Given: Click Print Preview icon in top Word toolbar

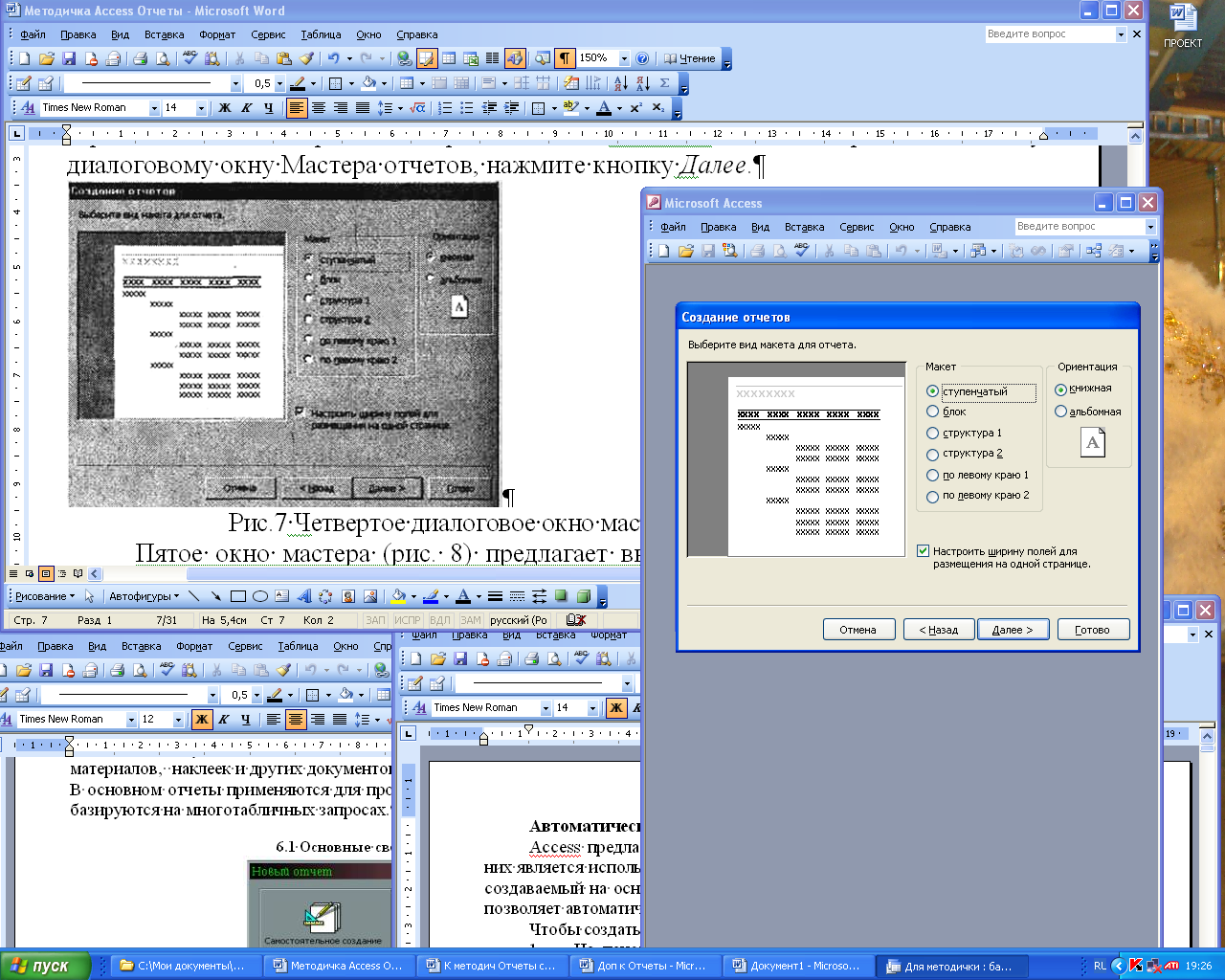Looking at the screenshot, I should [x=163, y=58].
